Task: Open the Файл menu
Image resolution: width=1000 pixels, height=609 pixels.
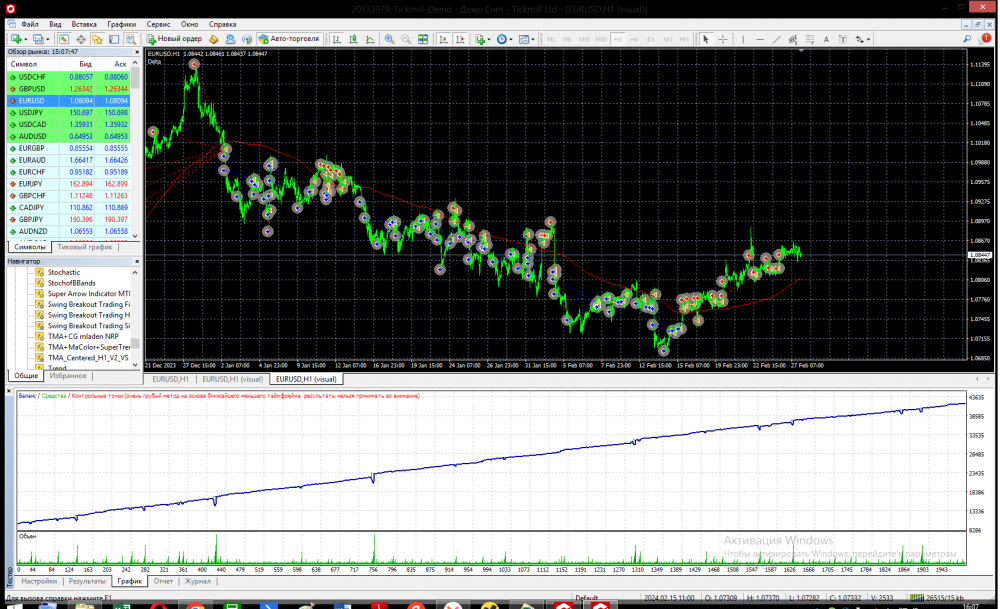Action: [x=29, y=24]
